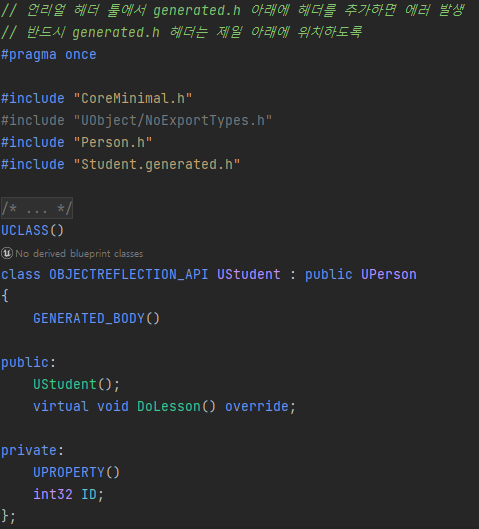Click the DoLesson function name
Viewport: 479px width, 529px height.
coord(168,406)
